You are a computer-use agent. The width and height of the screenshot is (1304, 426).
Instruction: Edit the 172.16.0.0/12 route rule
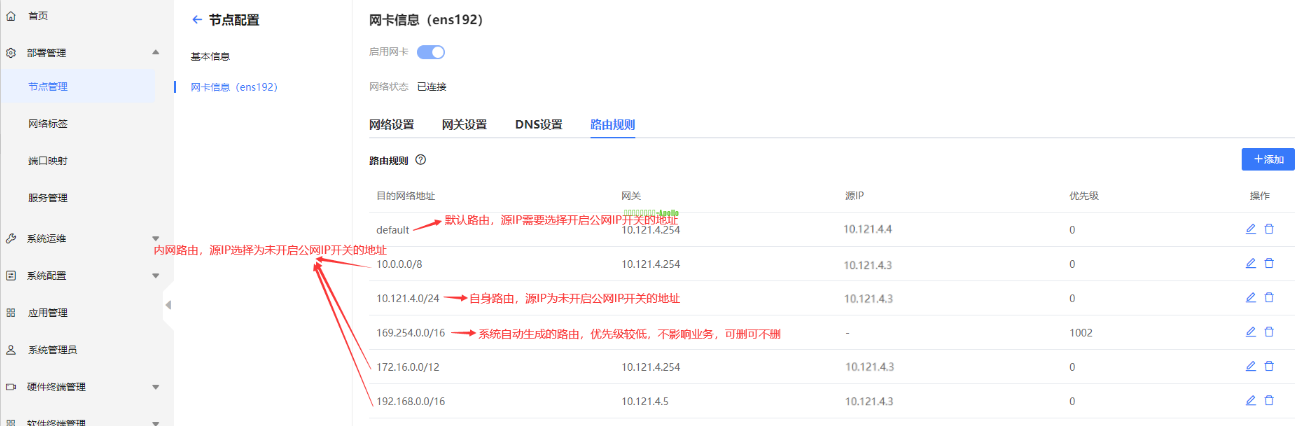point(1250,366)
